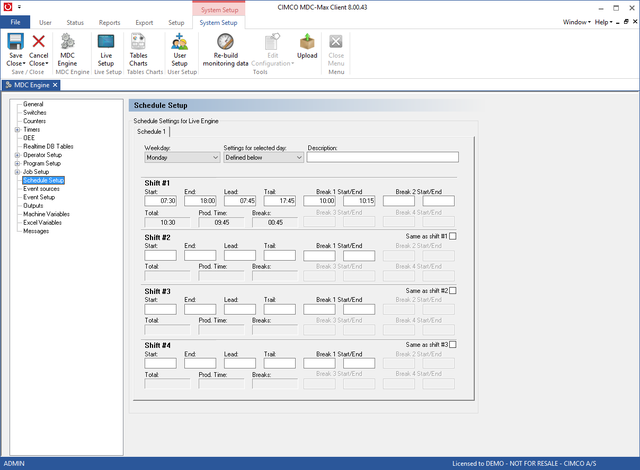Open the Help menu dropdown
This screenshot has width=640, height=470.
pos(603,22)
